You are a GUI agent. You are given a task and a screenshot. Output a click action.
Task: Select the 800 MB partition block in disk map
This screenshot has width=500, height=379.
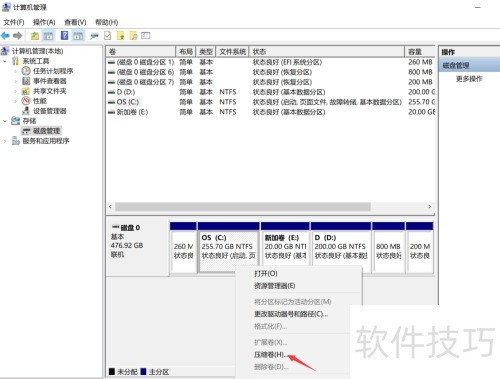389,248
